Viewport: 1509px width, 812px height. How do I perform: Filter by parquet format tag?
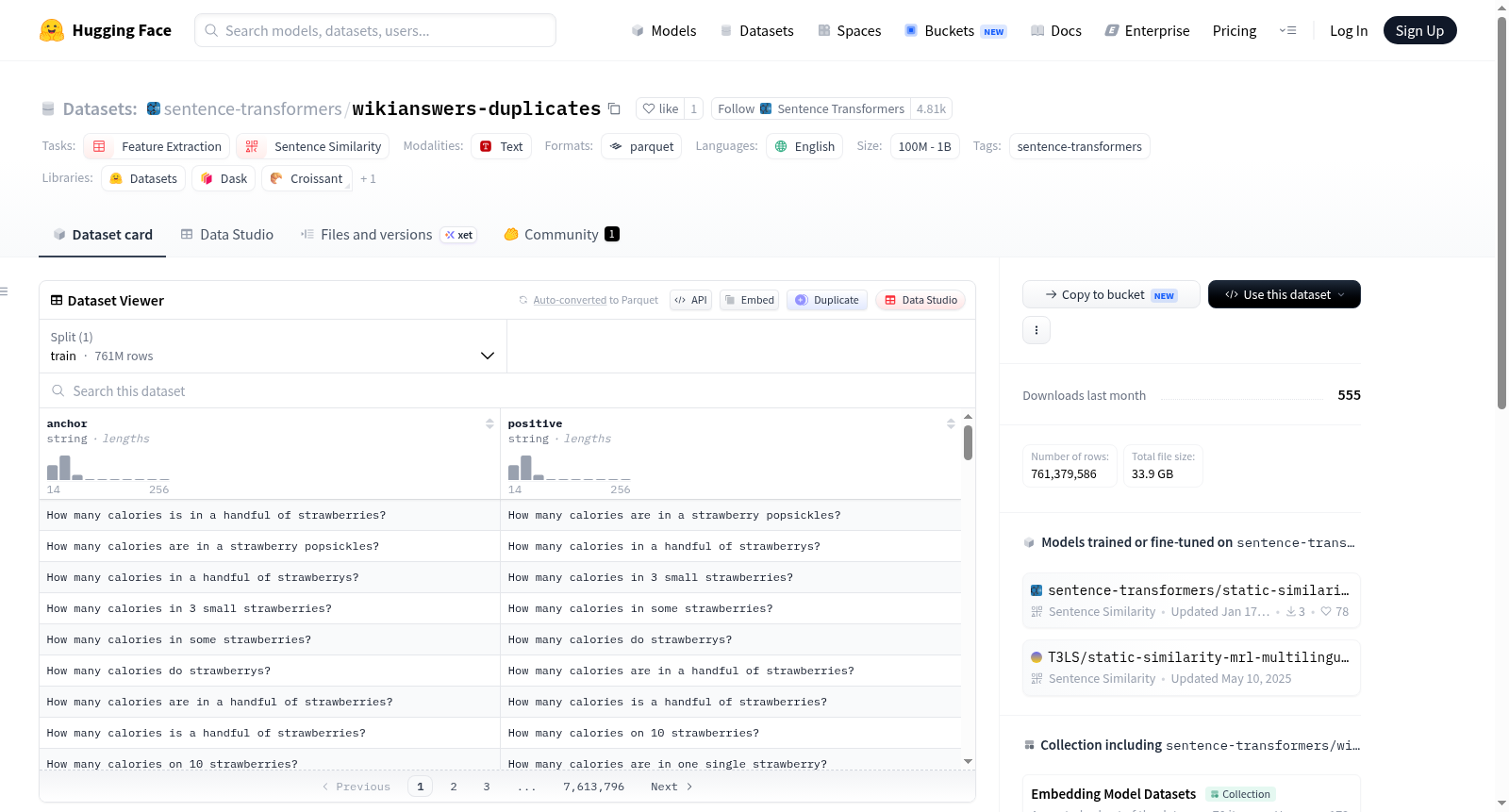pos(641,146)
